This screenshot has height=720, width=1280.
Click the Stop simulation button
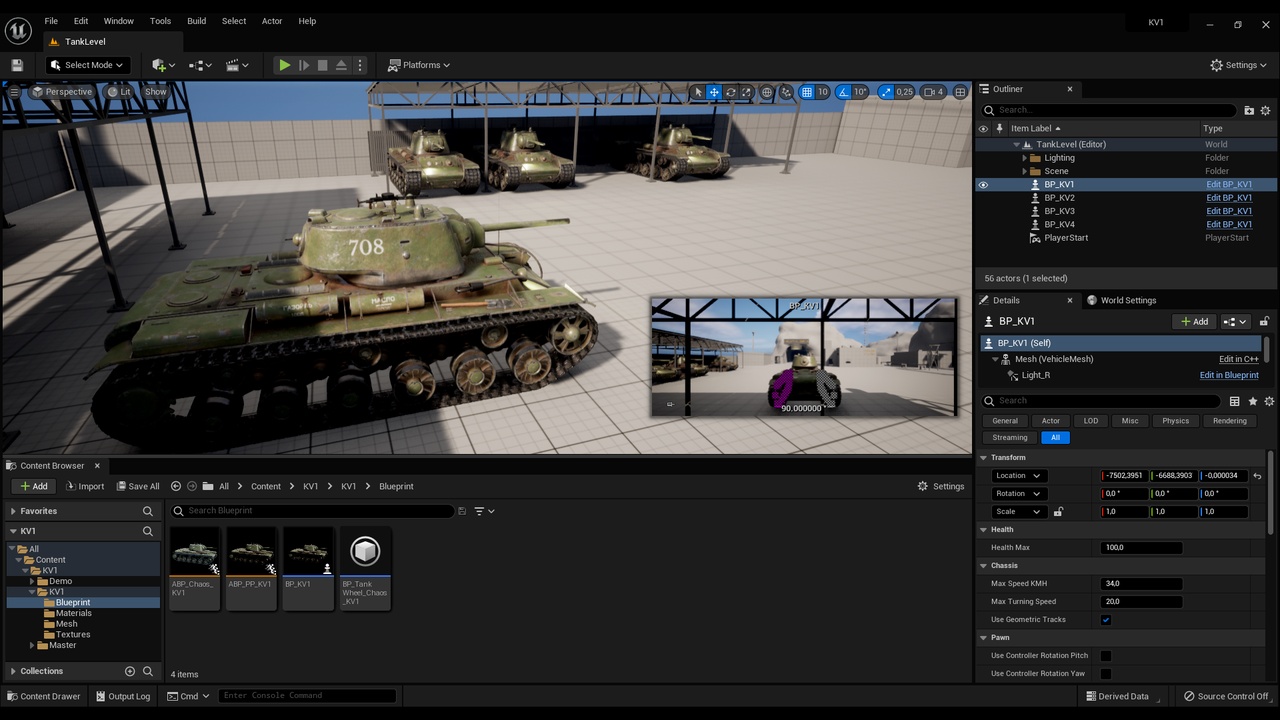tap(322, 65)
